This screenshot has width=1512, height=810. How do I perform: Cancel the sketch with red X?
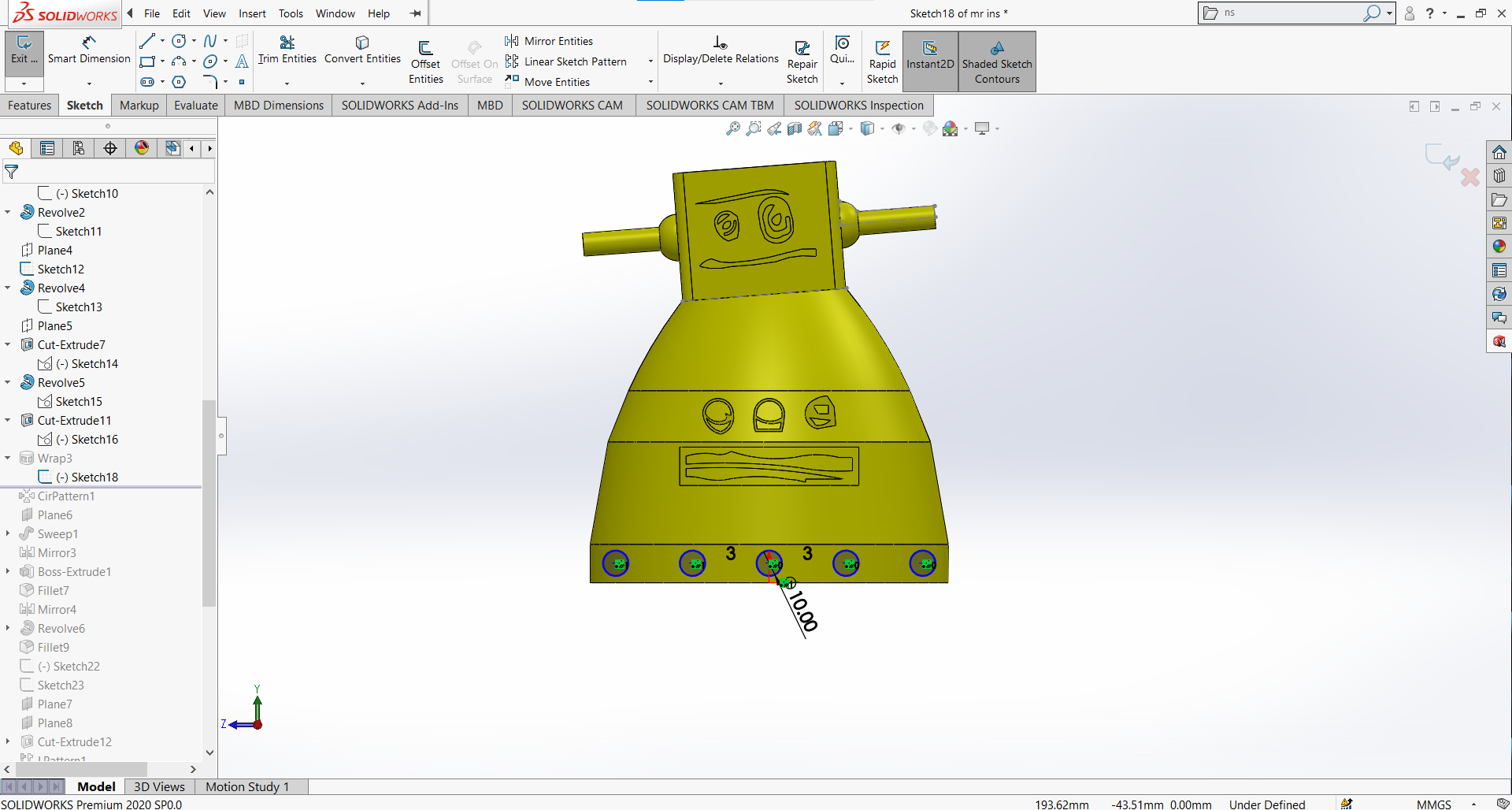(1469, 177)
